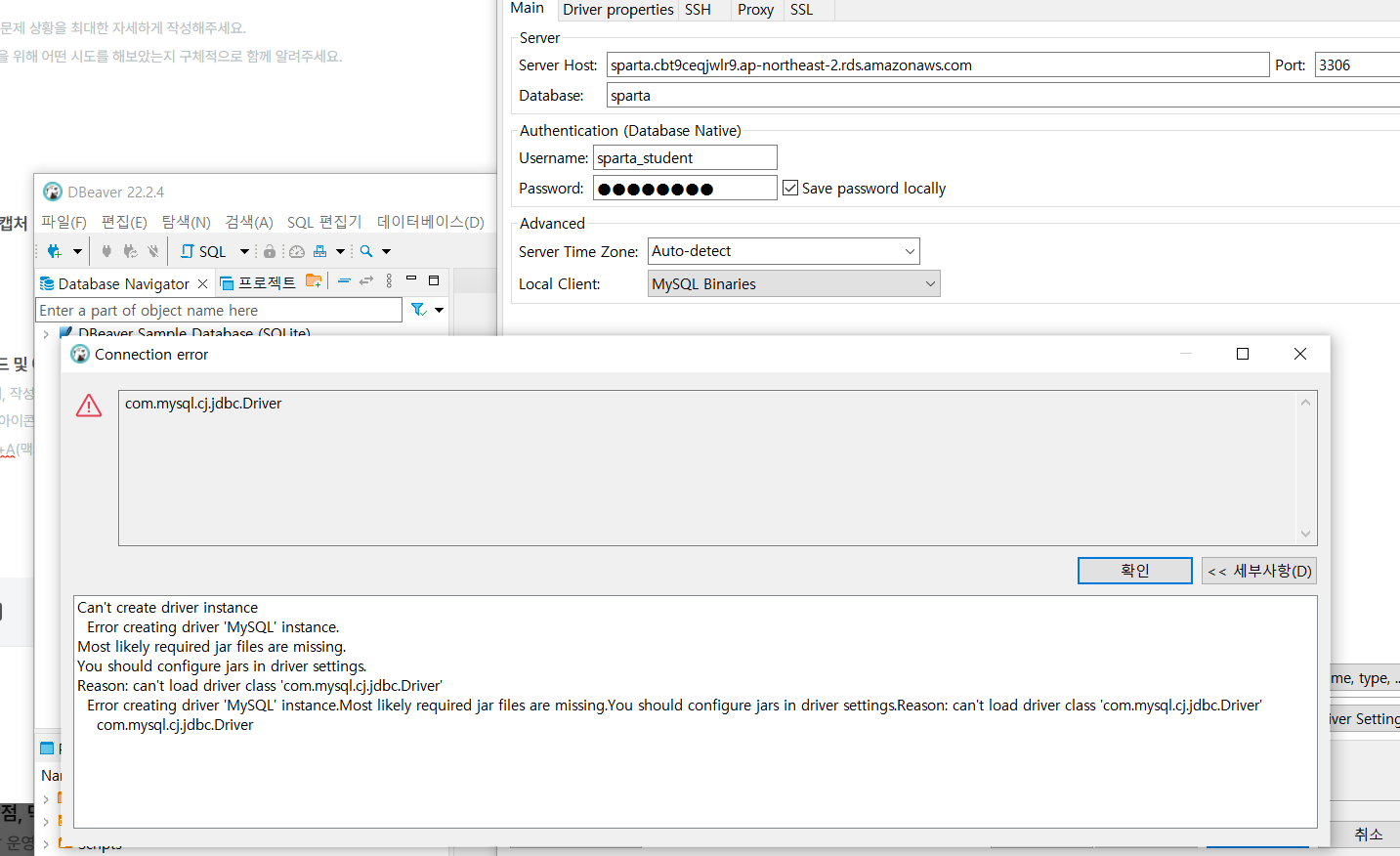Open the filter settings dropdown arrow
The image size is (1400, 856).
tap(440, 310)
